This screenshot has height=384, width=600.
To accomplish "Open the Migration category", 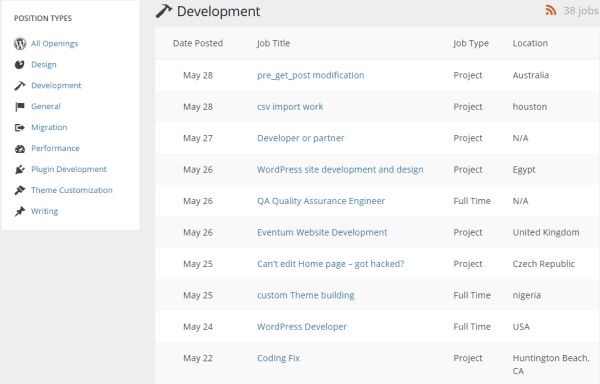I will coord(49,127).
